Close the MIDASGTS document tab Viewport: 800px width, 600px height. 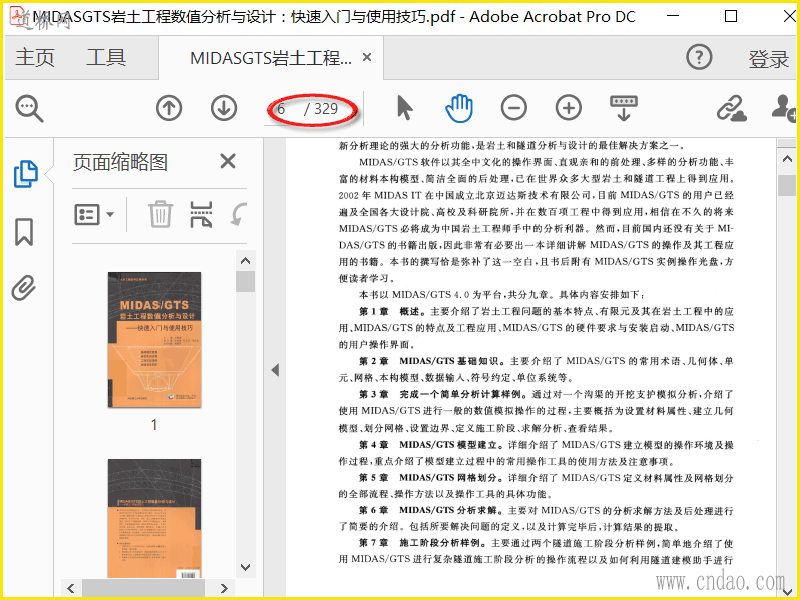coord(367,57)
